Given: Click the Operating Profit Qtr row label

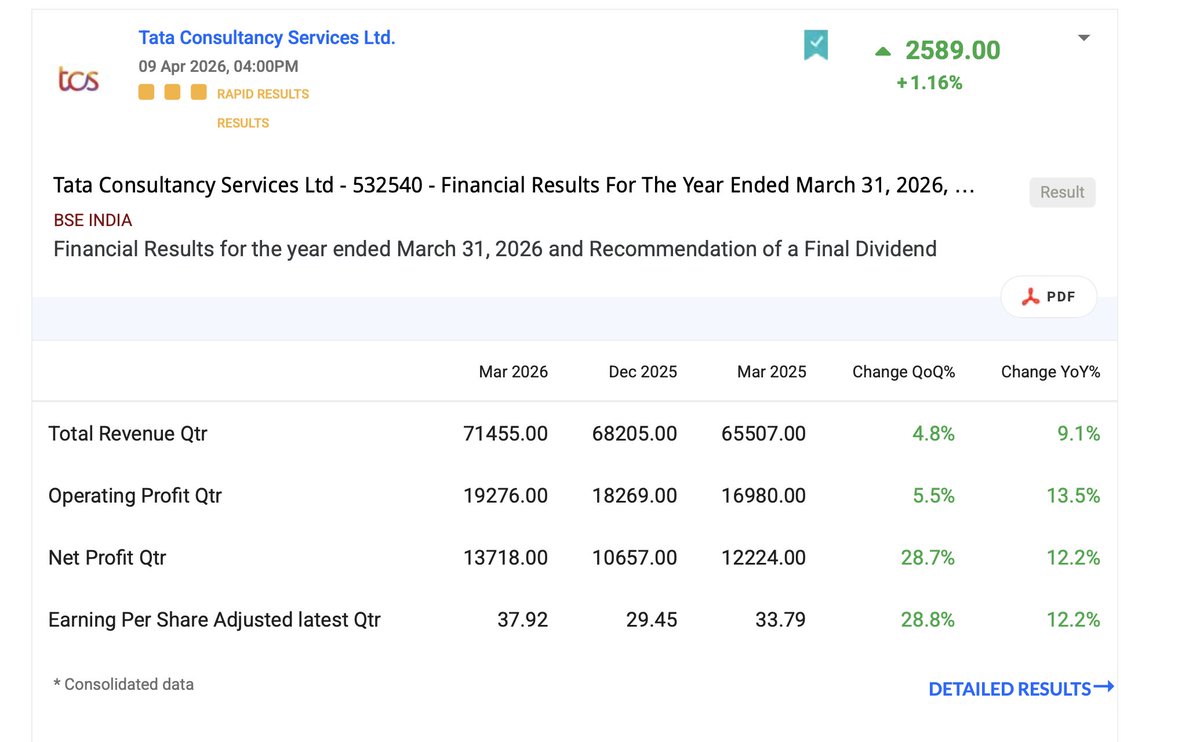Looking at the screenshot, I should [135, 496].
